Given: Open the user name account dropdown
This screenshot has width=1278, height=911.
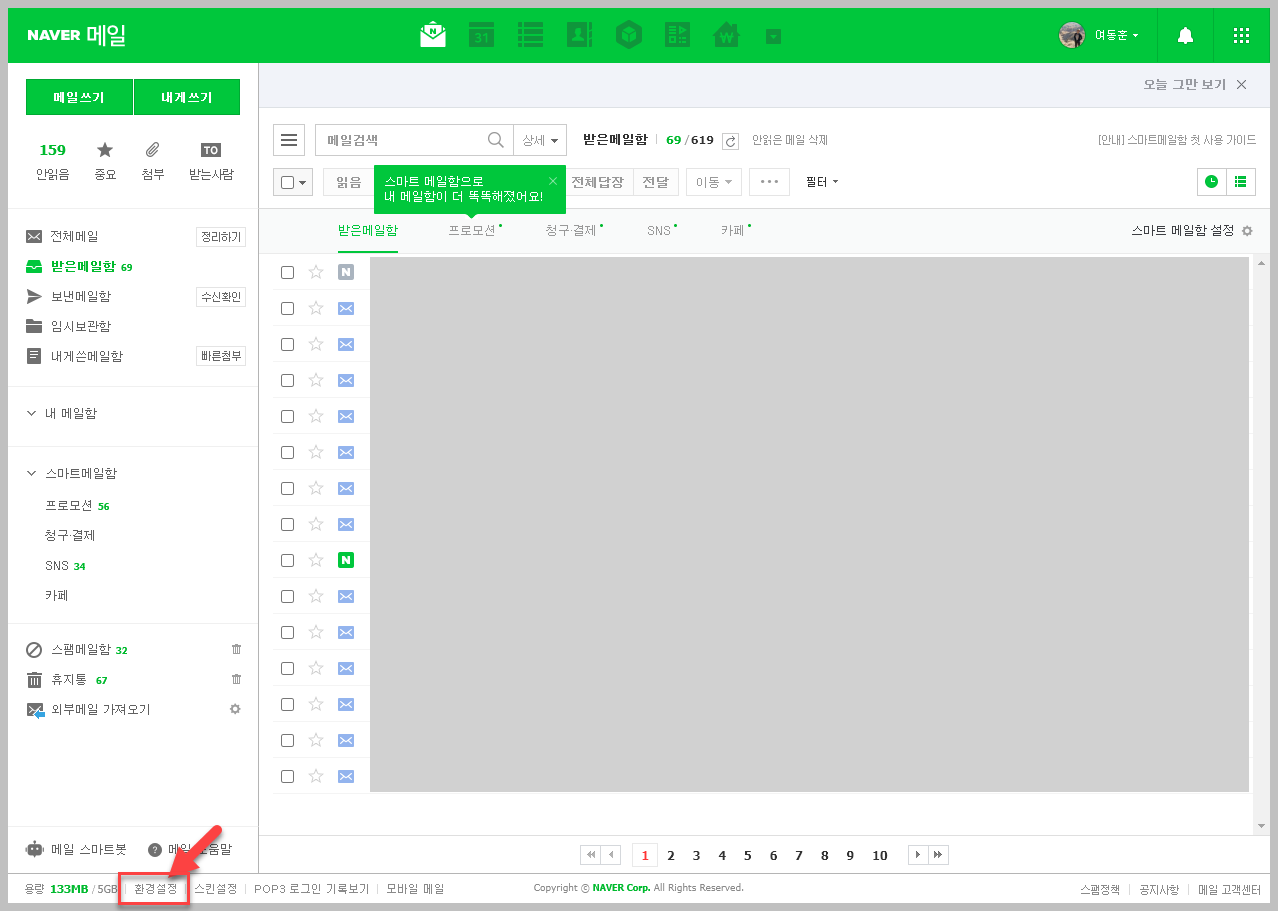Looking at the screenshot, I should [1116, 36].
